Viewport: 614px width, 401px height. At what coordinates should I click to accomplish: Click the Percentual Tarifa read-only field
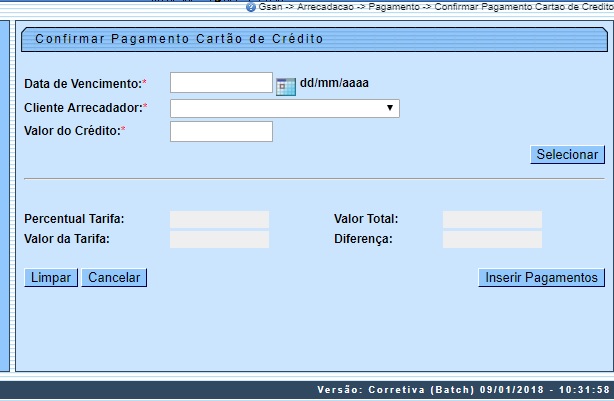219,219
